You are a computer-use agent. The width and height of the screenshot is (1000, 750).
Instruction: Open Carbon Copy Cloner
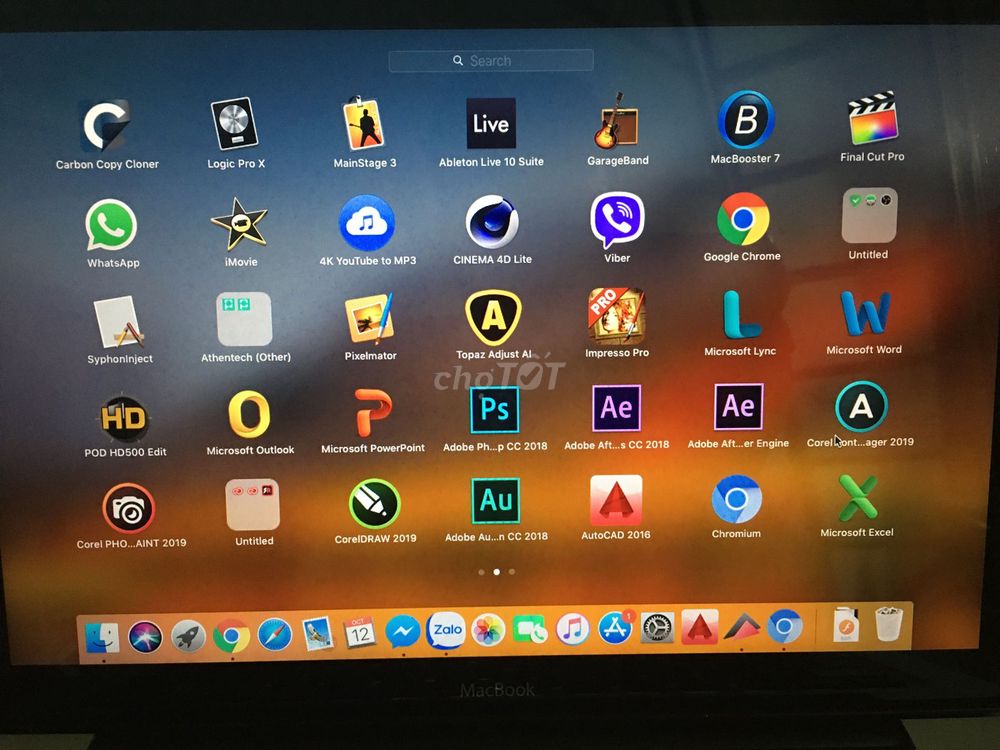click(107, 126)
